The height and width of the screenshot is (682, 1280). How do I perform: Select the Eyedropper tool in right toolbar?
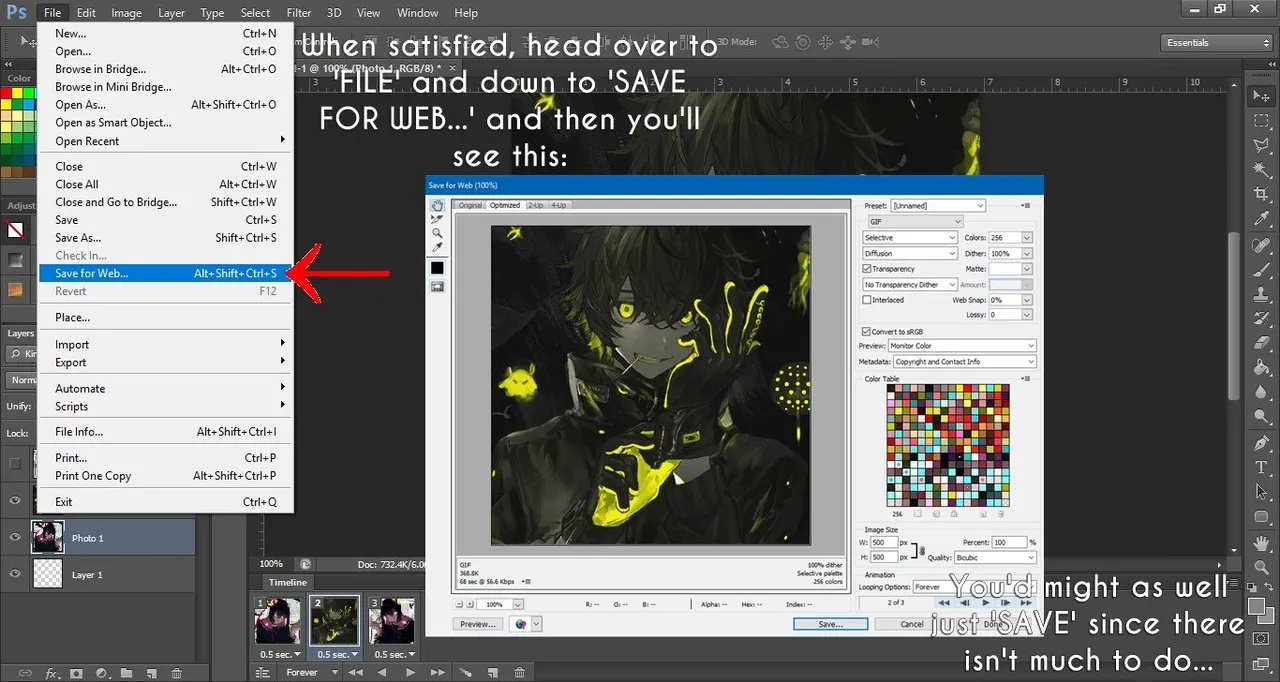point(1261,219)
